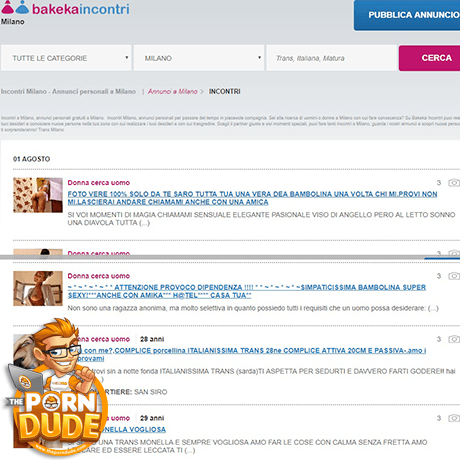Click the 28 anni age label
This screenshot has width=460, height=460.
click(152, 339)
